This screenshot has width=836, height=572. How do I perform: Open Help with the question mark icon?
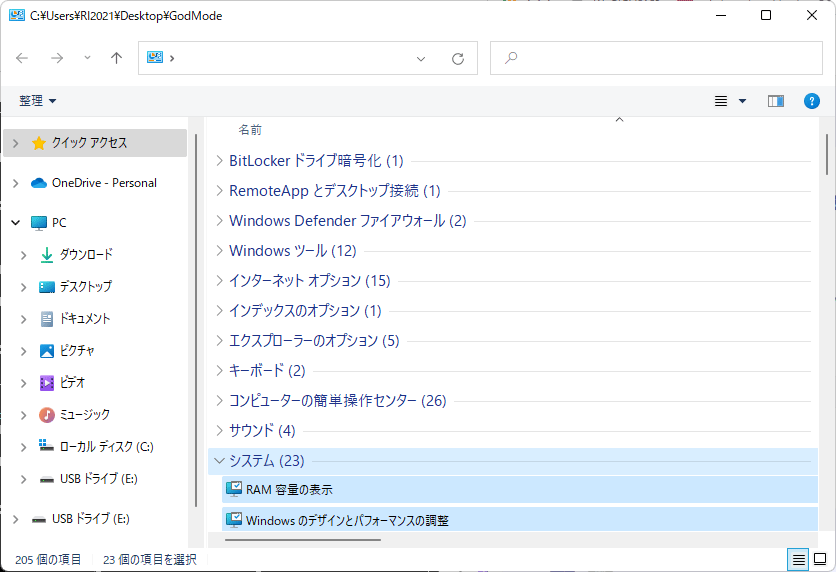[x=811, y=101]
